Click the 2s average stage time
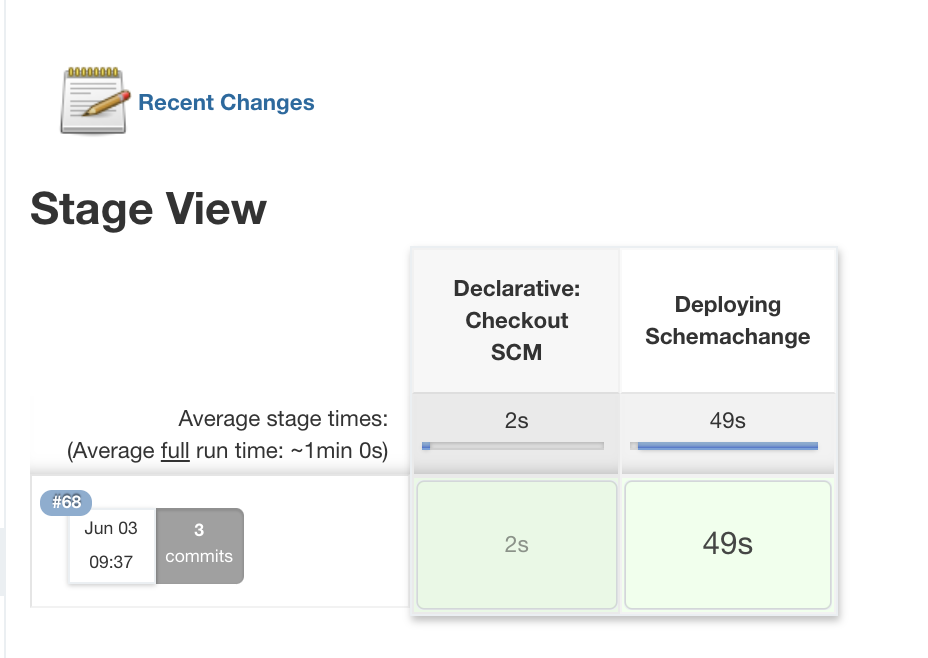This screenshot has width=928, height=658. click(516, 421)
